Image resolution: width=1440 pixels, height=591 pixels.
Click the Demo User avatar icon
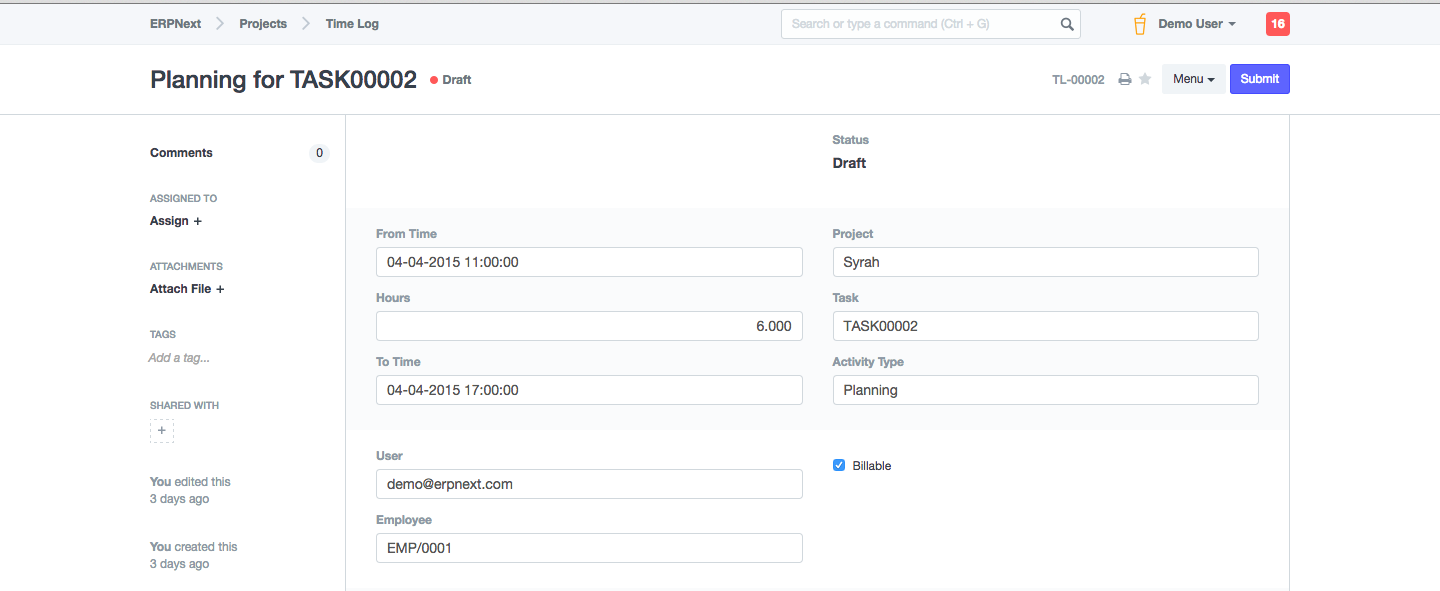[1139, 24]
